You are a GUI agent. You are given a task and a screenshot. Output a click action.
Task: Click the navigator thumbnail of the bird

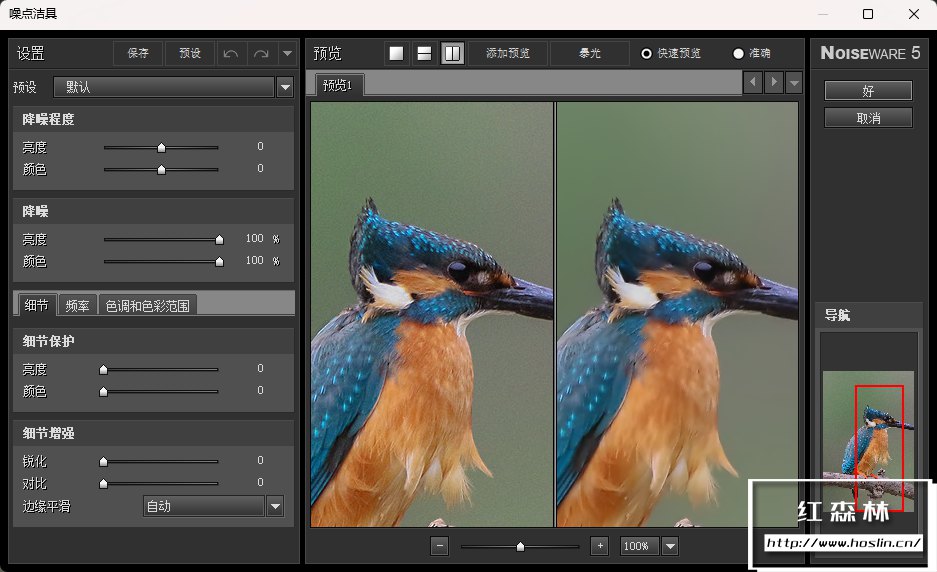(868, 441)
